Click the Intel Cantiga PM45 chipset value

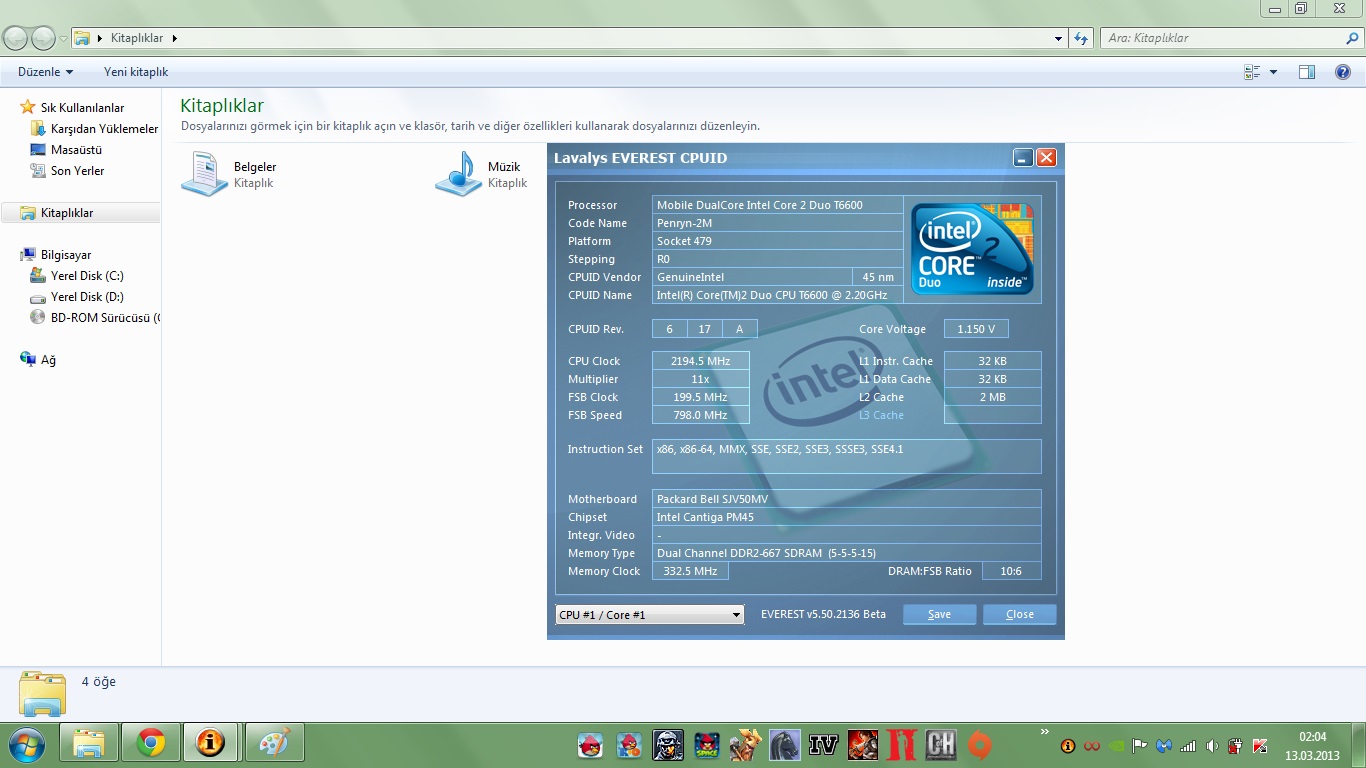click(x=846, y=517)
